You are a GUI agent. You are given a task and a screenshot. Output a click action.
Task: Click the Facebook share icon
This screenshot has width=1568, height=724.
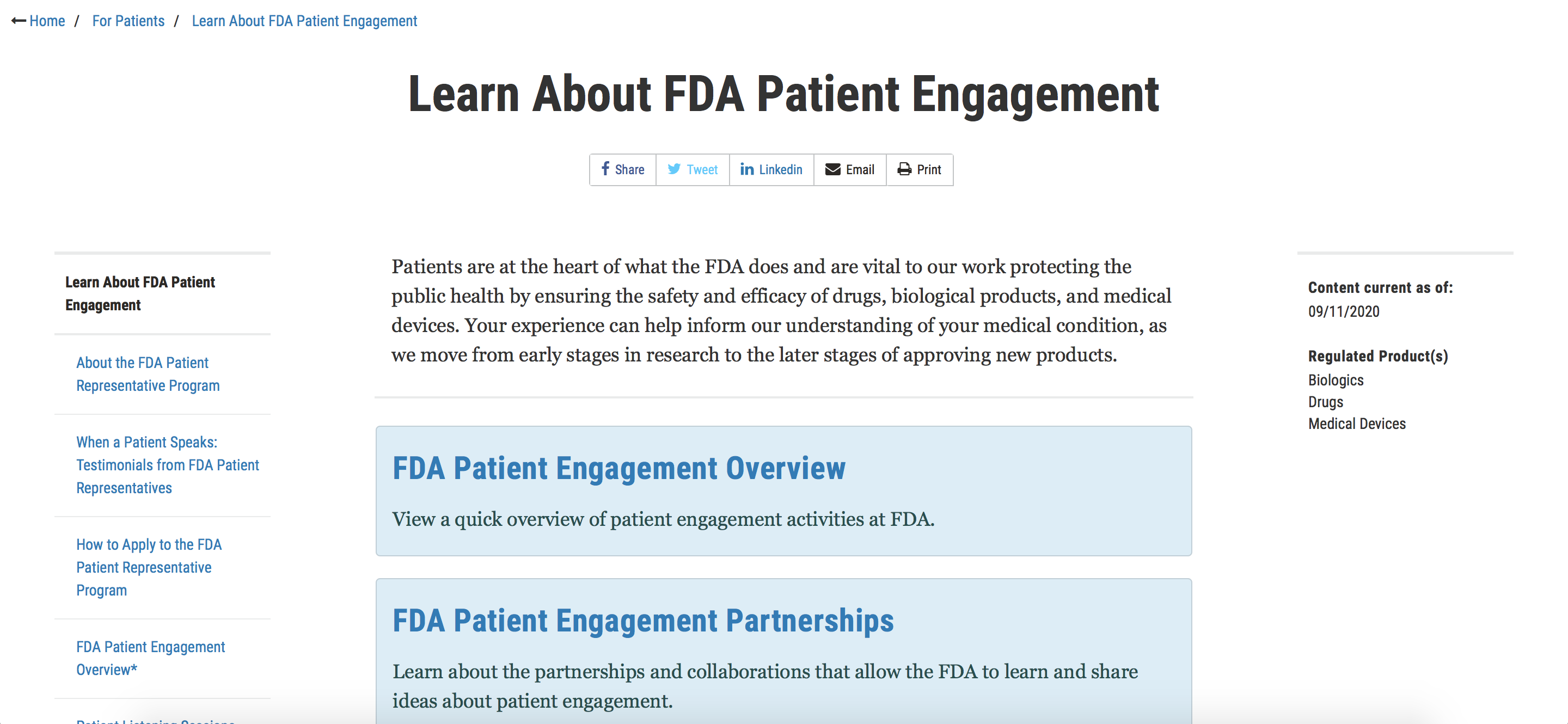(x=605, y=169)
